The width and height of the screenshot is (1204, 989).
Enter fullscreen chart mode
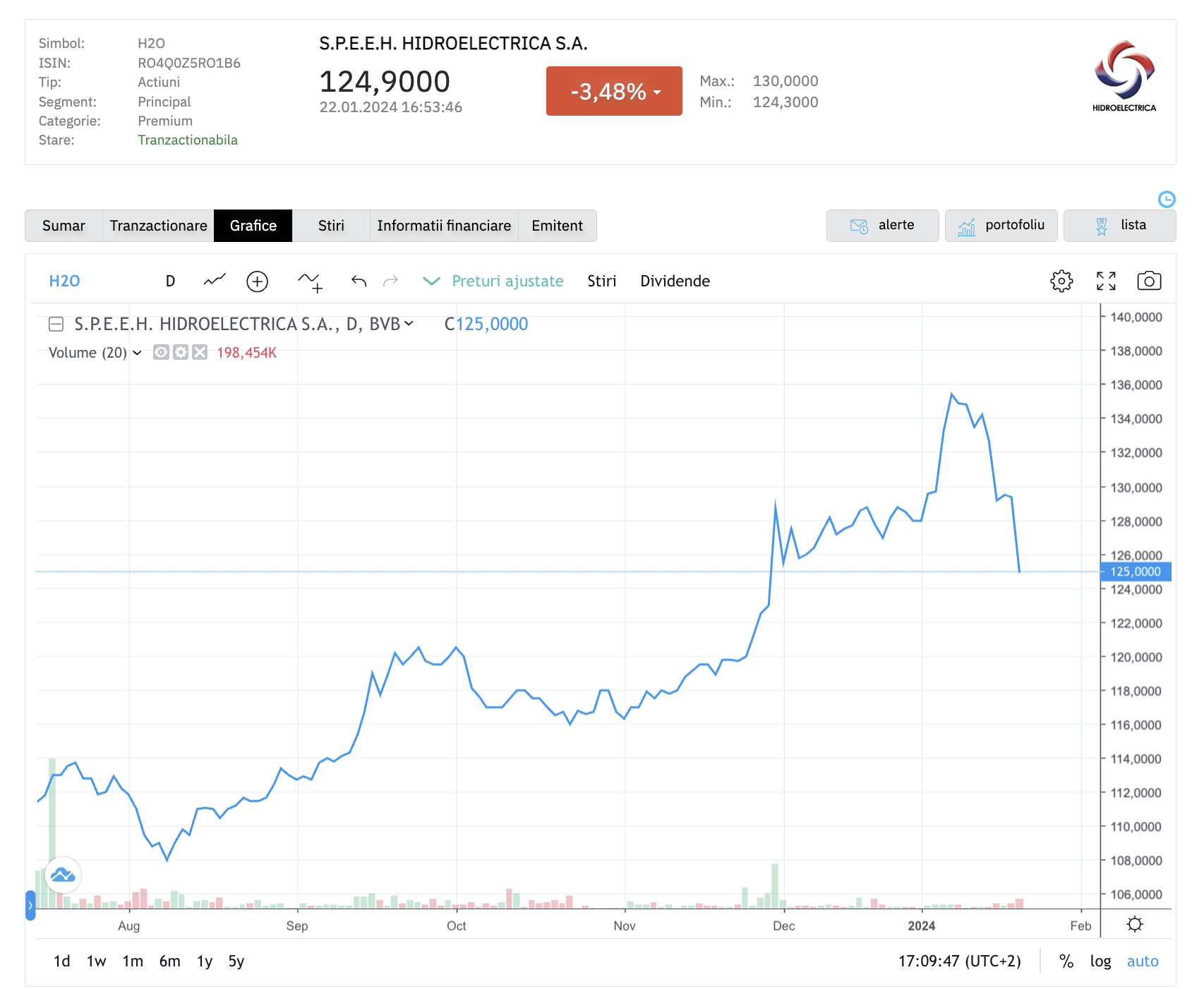click(x=1106, y=281)
